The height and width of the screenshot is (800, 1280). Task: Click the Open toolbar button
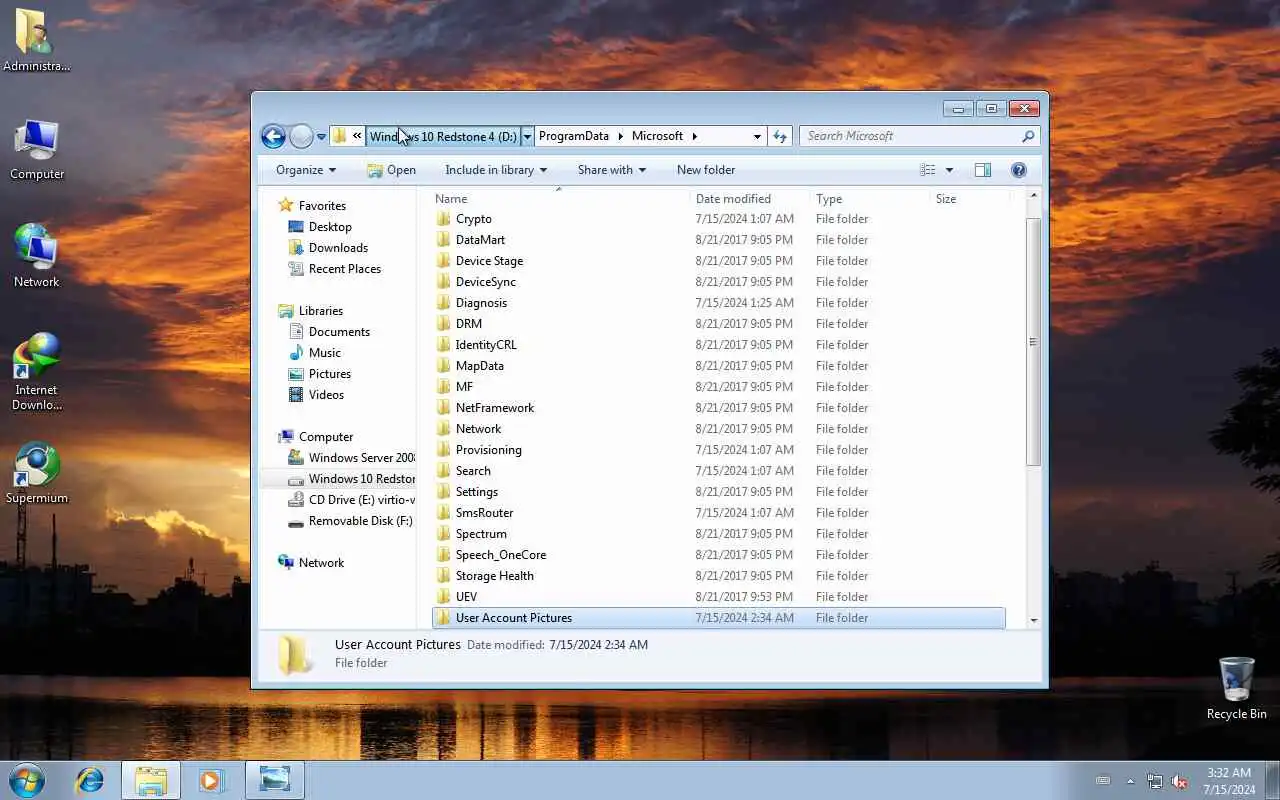pyautogui.click(x=391, y=170)
